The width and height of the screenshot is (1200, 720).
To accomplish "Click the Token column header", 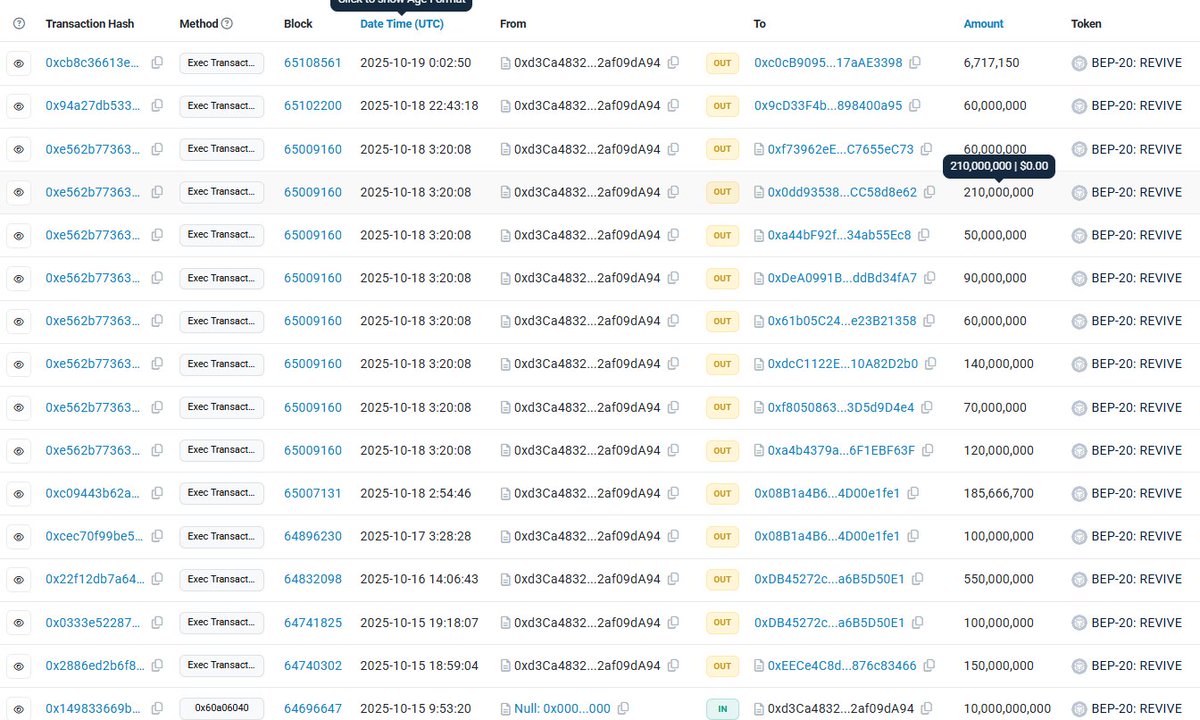I will pyautogui.click(x=1087, y=24).
